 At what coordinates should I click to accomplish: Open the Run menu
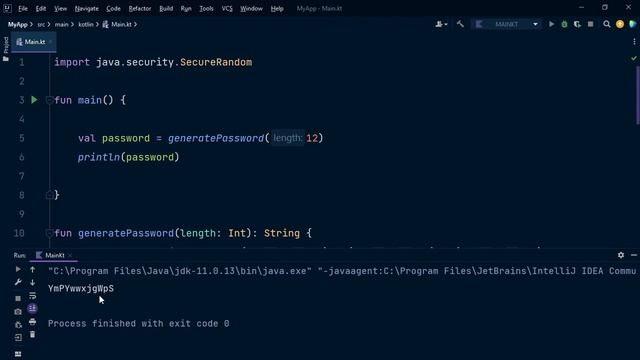[x=186, y=8]
